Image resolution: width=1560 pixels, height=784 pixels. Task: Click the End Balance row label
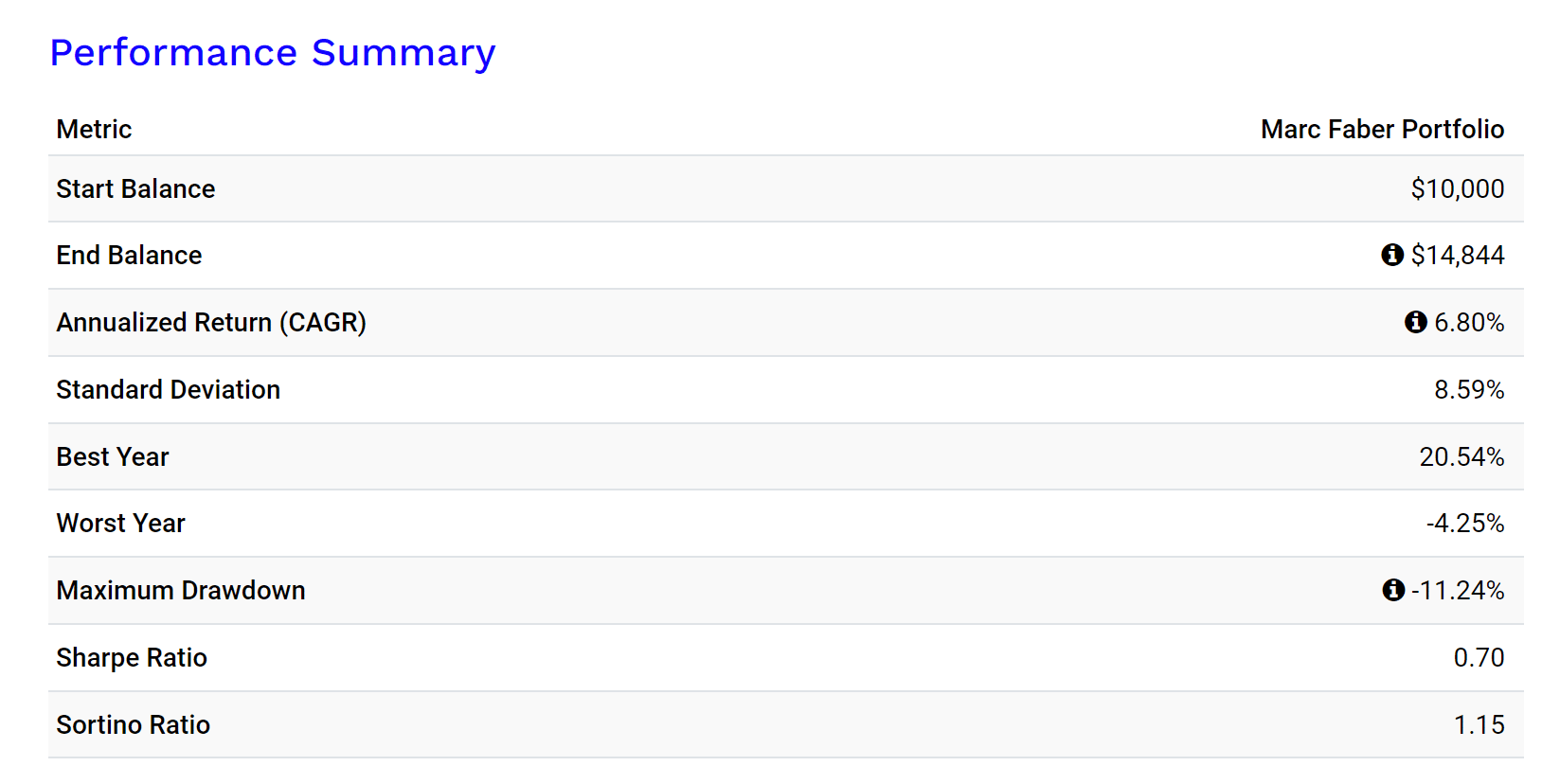tap(129, 256)
